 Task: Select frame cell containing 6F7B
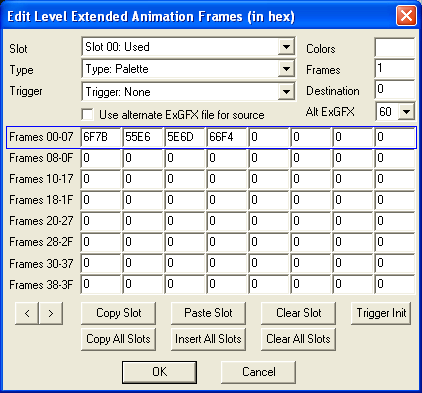[101, 137]
